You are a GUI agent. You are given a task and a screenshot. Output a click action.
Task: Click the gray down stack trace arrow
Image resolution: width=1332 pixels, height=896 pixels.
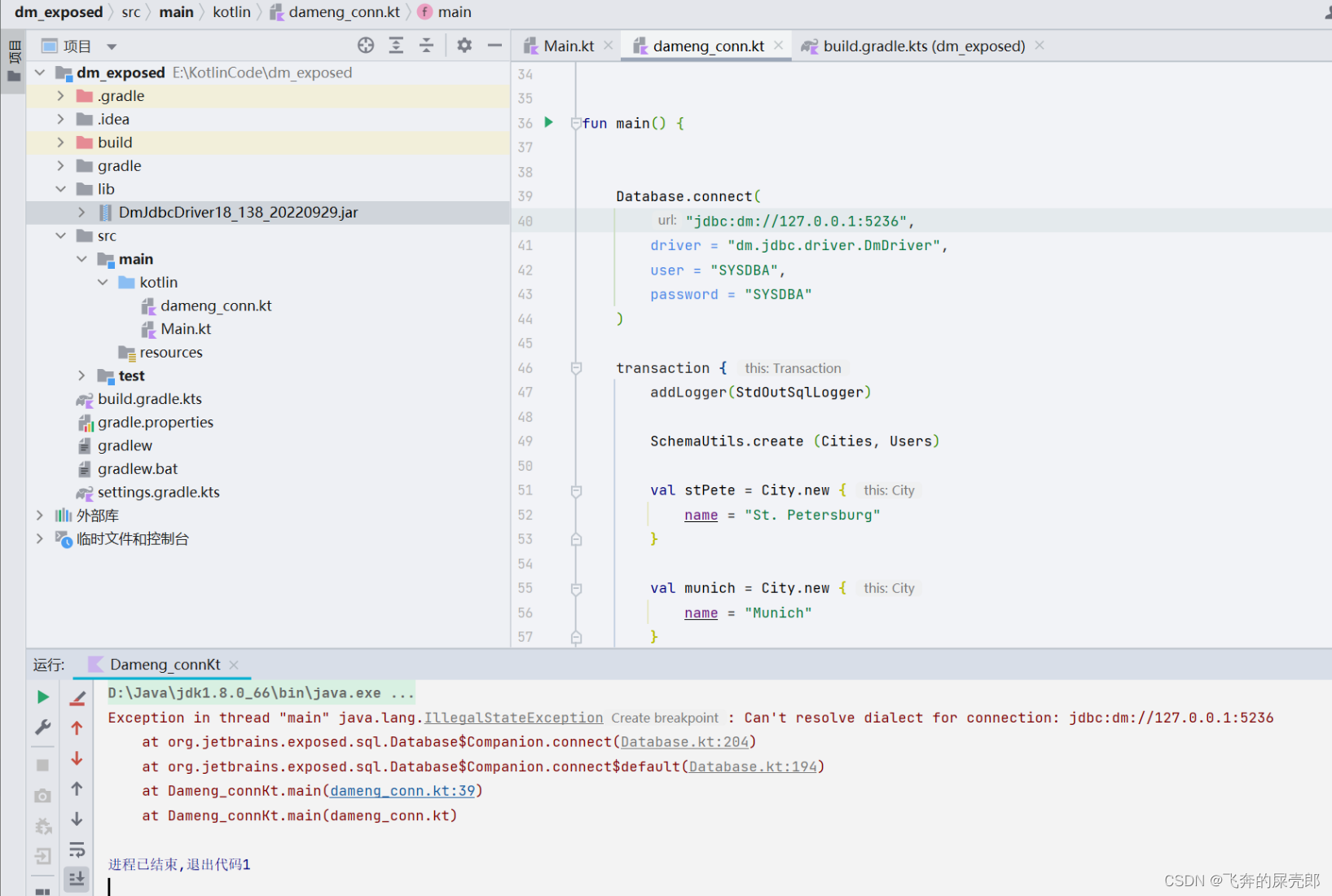tap(77, 819)
